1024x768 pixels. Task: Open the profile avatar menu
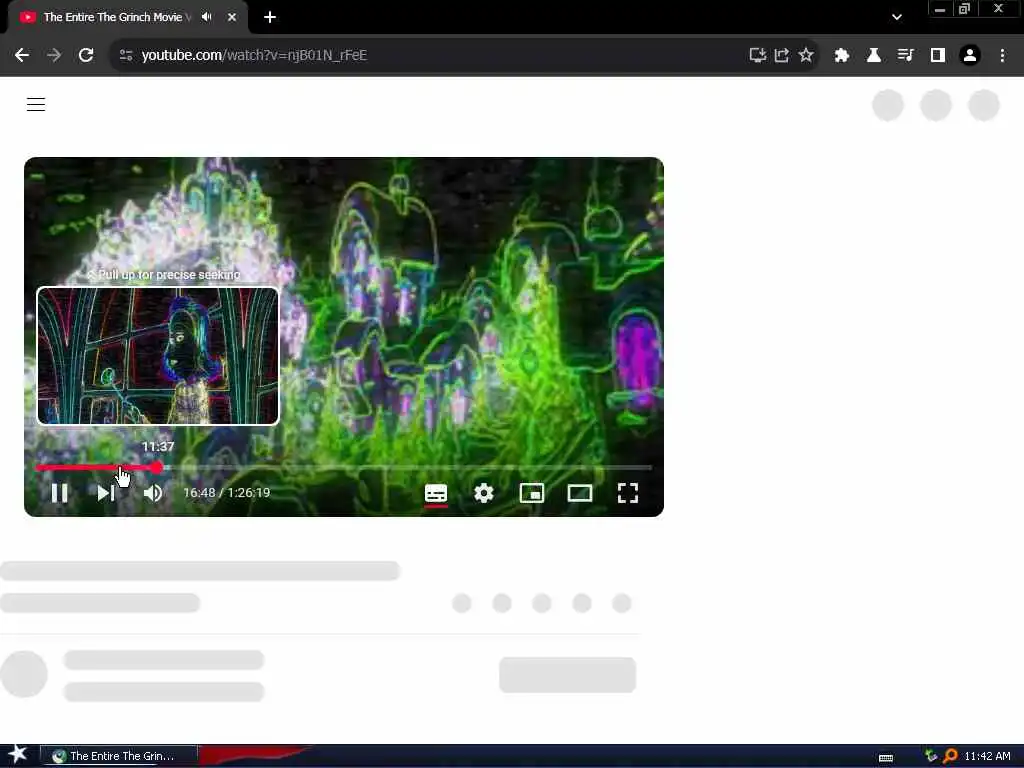tap(970, 56)
